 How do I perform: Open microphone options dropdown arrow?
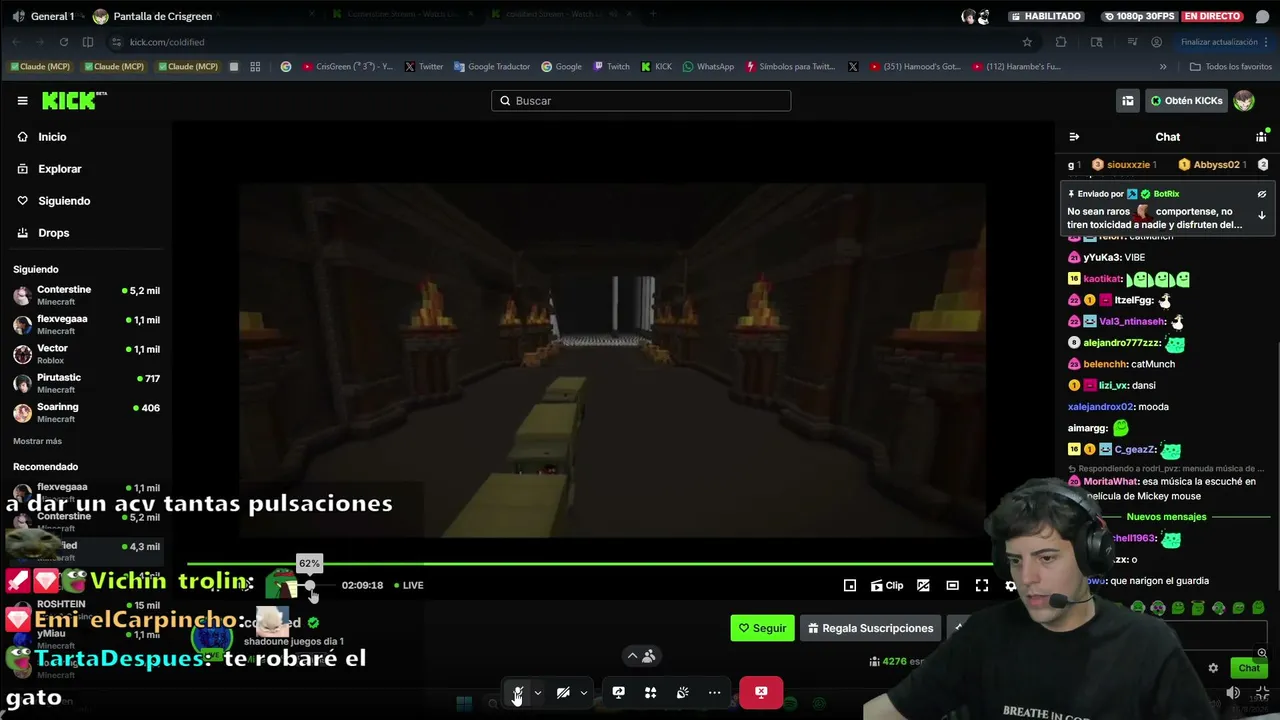tap(538, 692)
